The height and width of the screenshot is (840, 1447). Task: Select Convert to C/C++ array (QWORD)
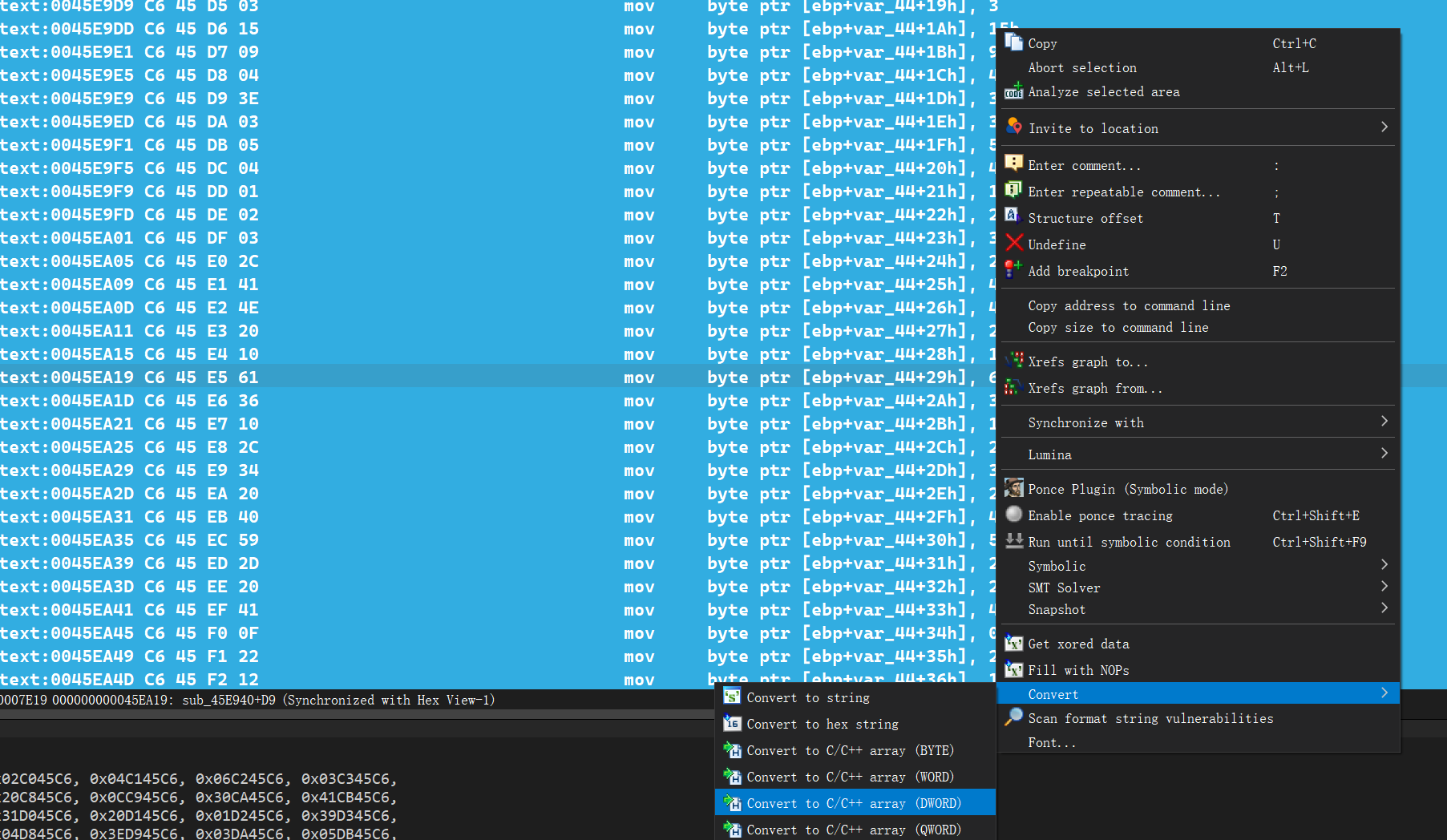855,830
